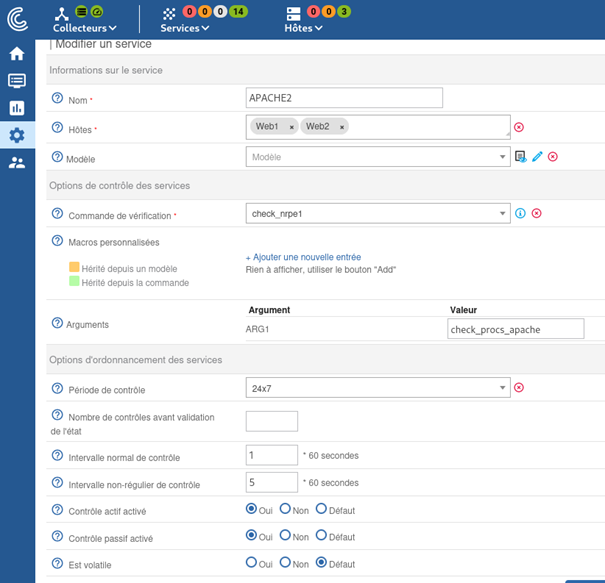
Task: Open the Hôtes top menu
Action: [303, 28]
